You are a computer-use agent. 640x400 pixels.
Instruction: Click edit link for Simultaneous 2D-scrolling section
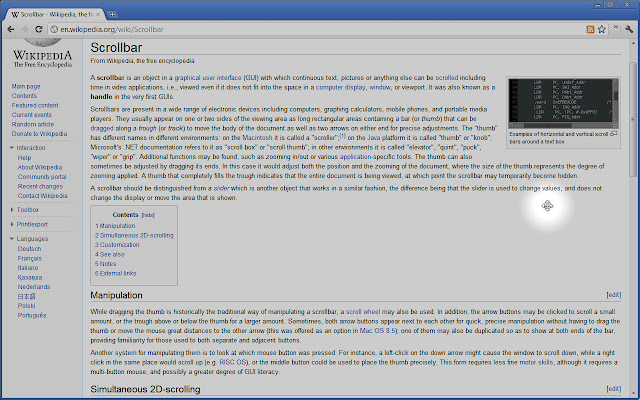pos(613,389)
